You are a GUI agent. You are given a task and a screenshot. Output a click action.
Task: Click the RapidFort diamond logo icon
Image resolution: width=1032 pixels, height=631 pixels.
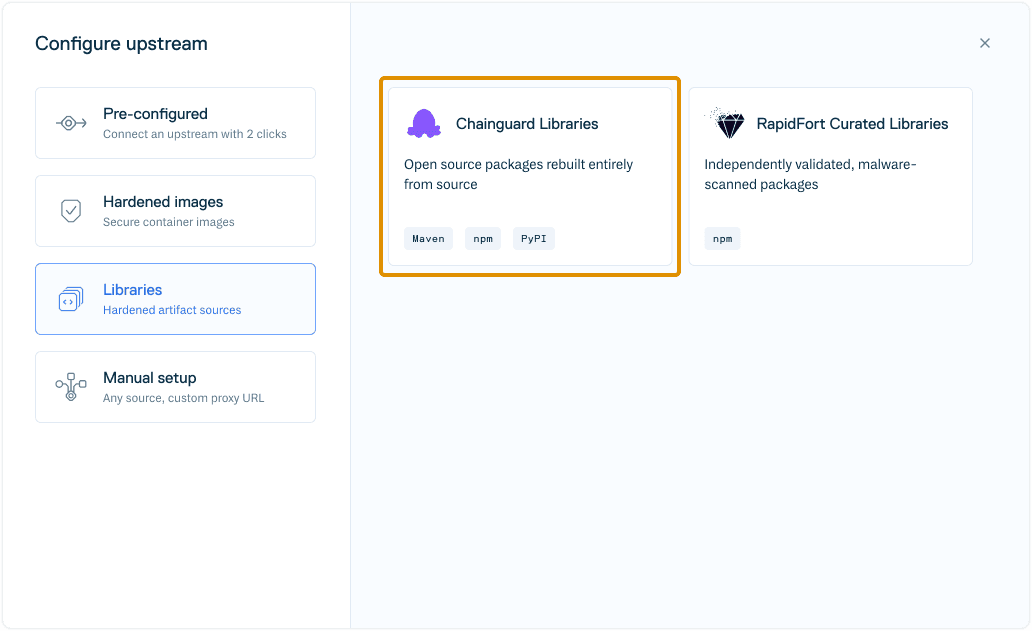click(x=725, y=123)
